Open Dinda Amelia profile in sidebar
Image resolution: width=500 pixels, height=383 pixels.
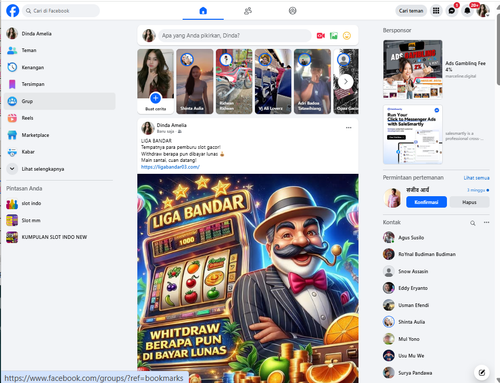60,33
